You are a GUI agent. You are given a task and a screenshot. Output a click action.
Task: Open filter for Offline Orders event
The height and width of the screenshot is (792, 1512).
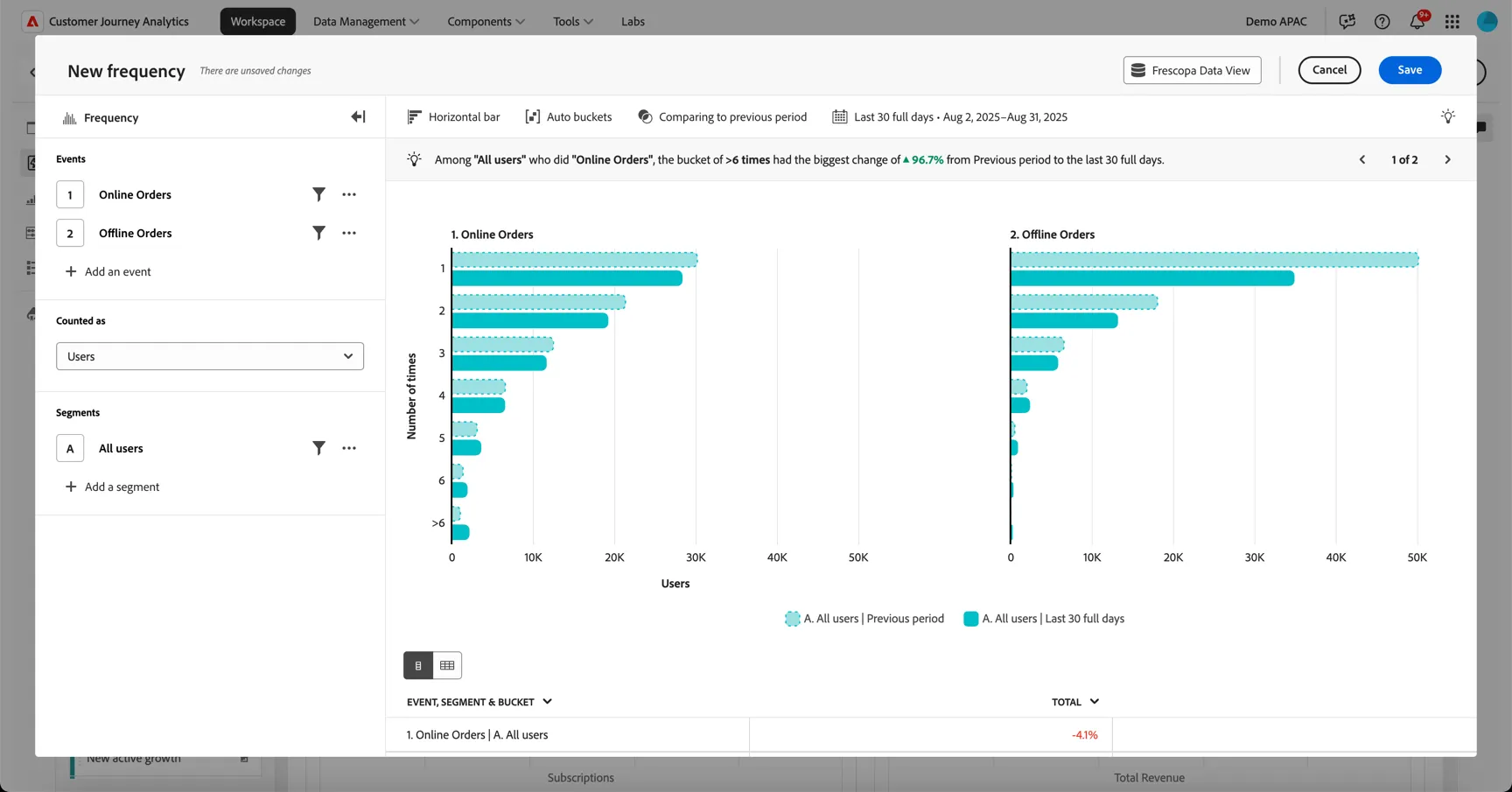318,233
